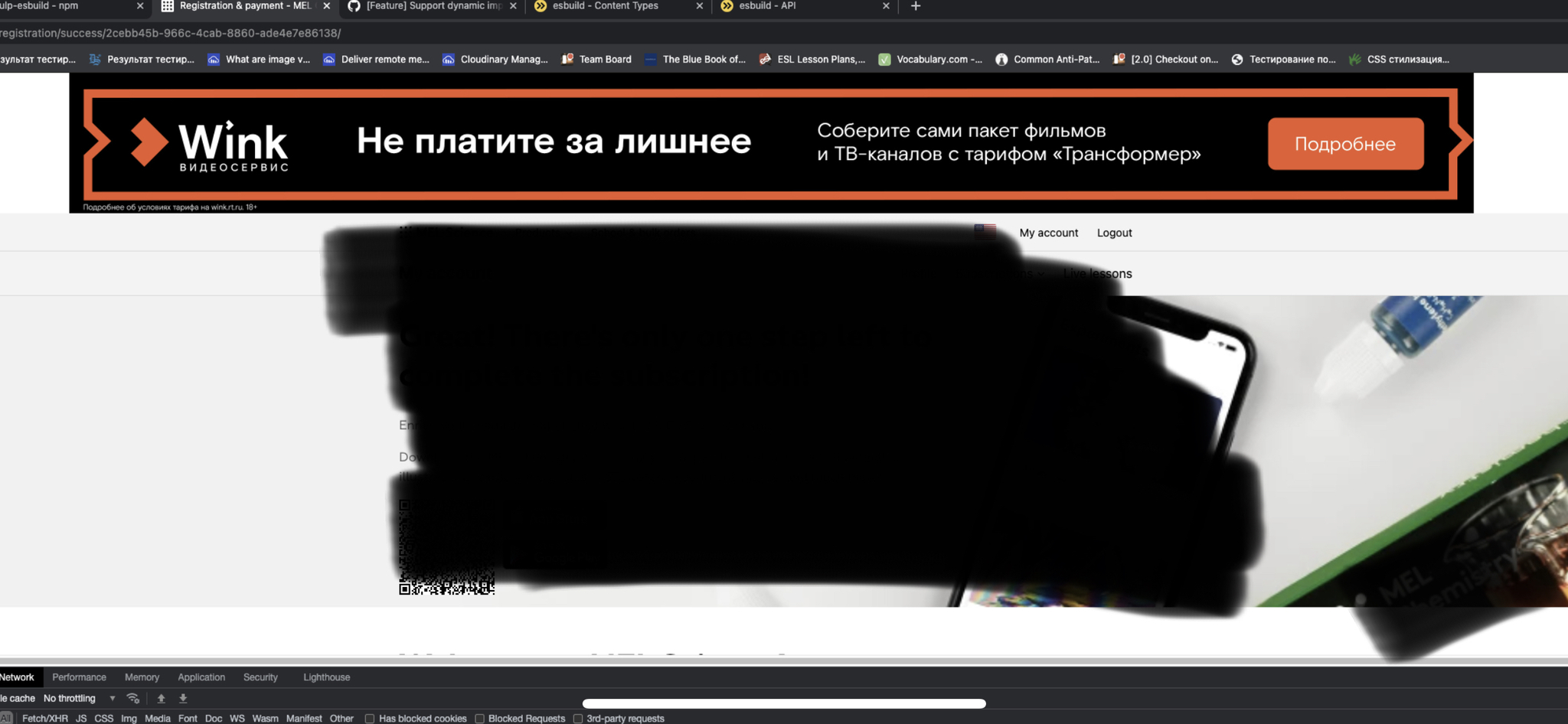Open the '[2.0] Checkout on...' bookmark
Viewport: 1568px width, 724px height.
[x=1165, y=59]
